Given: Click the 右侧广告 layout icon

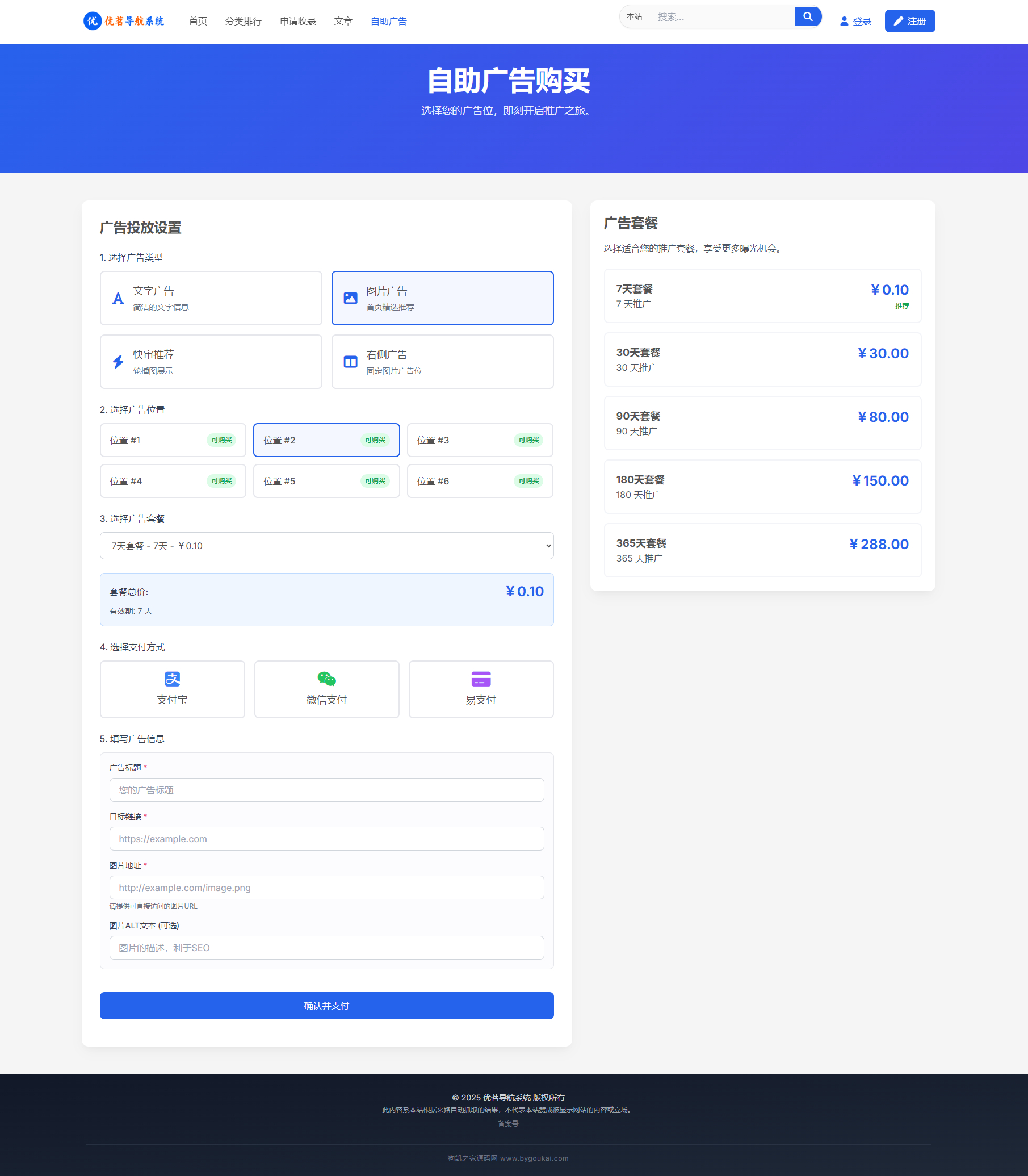Looking at the screenshot, I should click(350, 362).
